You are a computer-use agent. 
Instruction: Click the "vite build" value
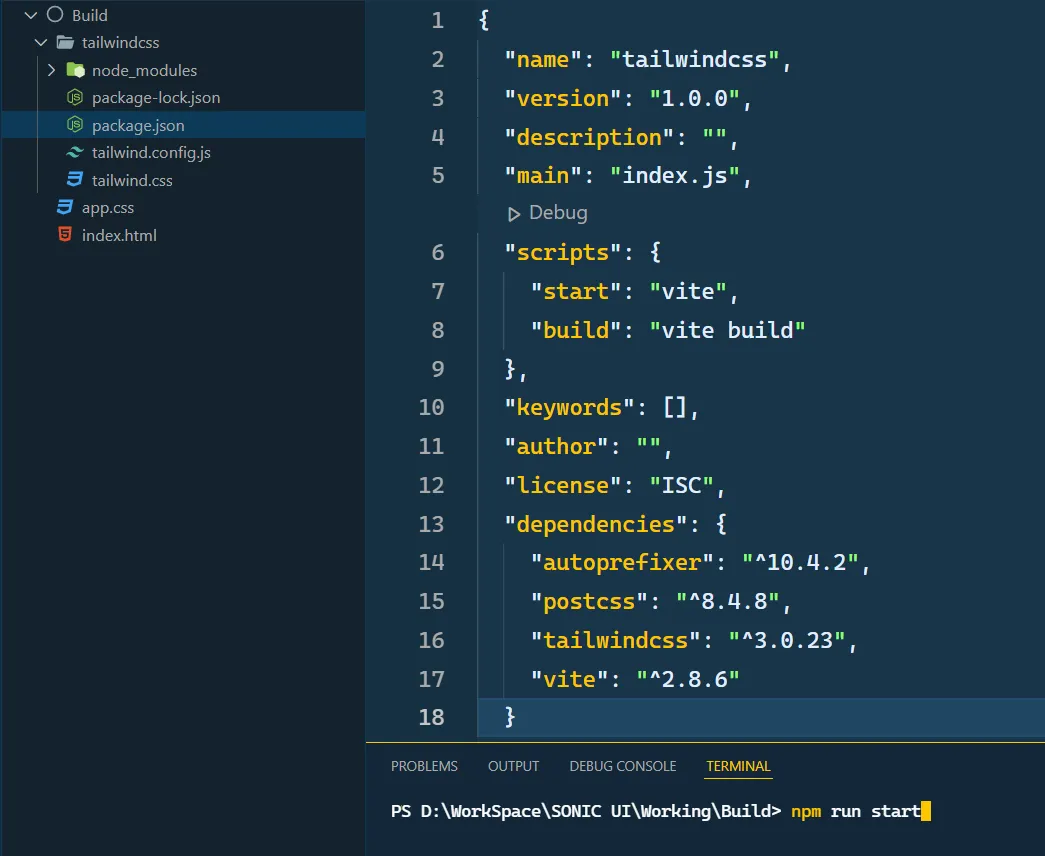pos(727,330)
